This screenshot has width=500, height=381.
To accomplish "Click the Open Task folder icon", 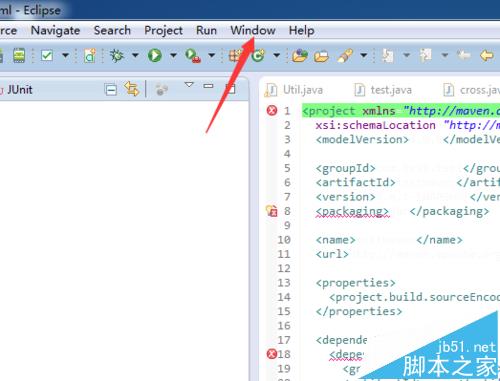I will click(322, 56).
